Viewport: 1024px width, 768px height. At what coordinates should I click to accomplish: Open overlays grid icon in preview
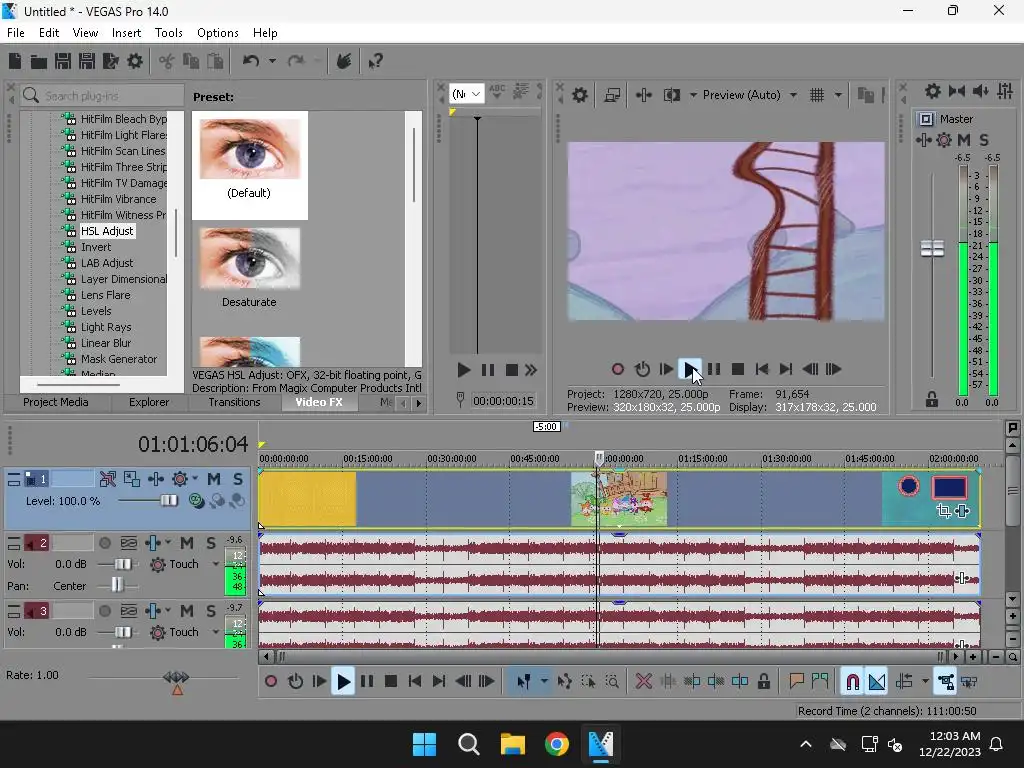click(x=817, y=95)
